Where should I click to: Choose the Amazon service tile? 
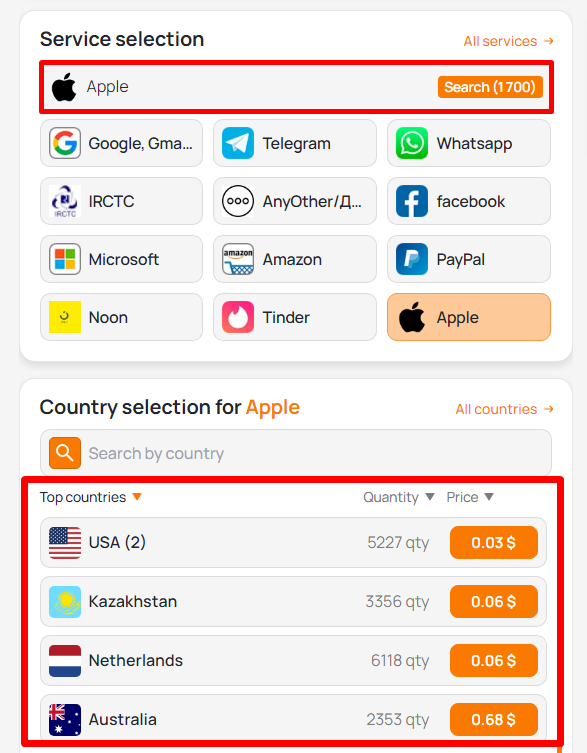294,259
